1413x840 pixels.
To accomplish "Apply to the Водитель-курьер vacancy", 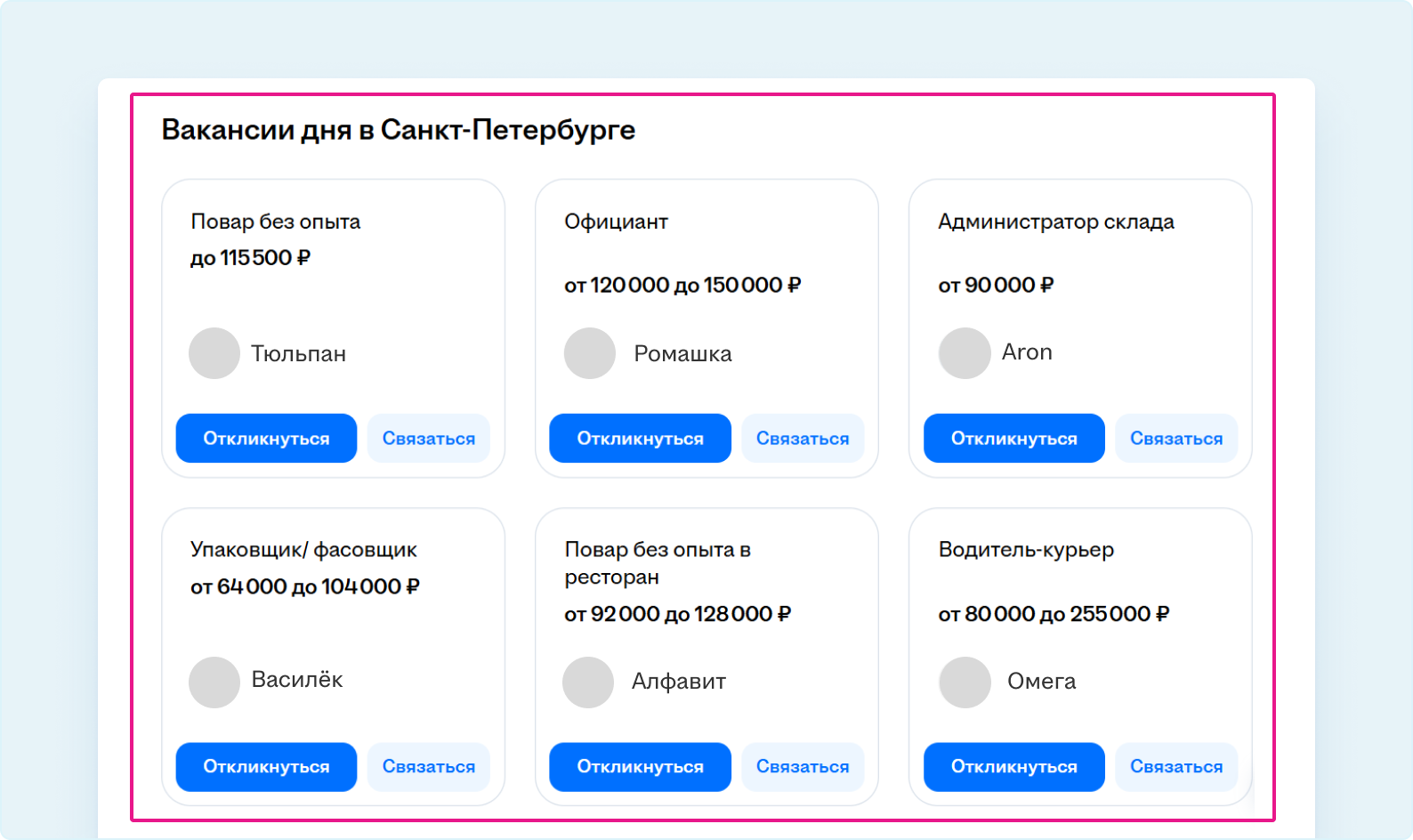I will tap(1013, 766).
